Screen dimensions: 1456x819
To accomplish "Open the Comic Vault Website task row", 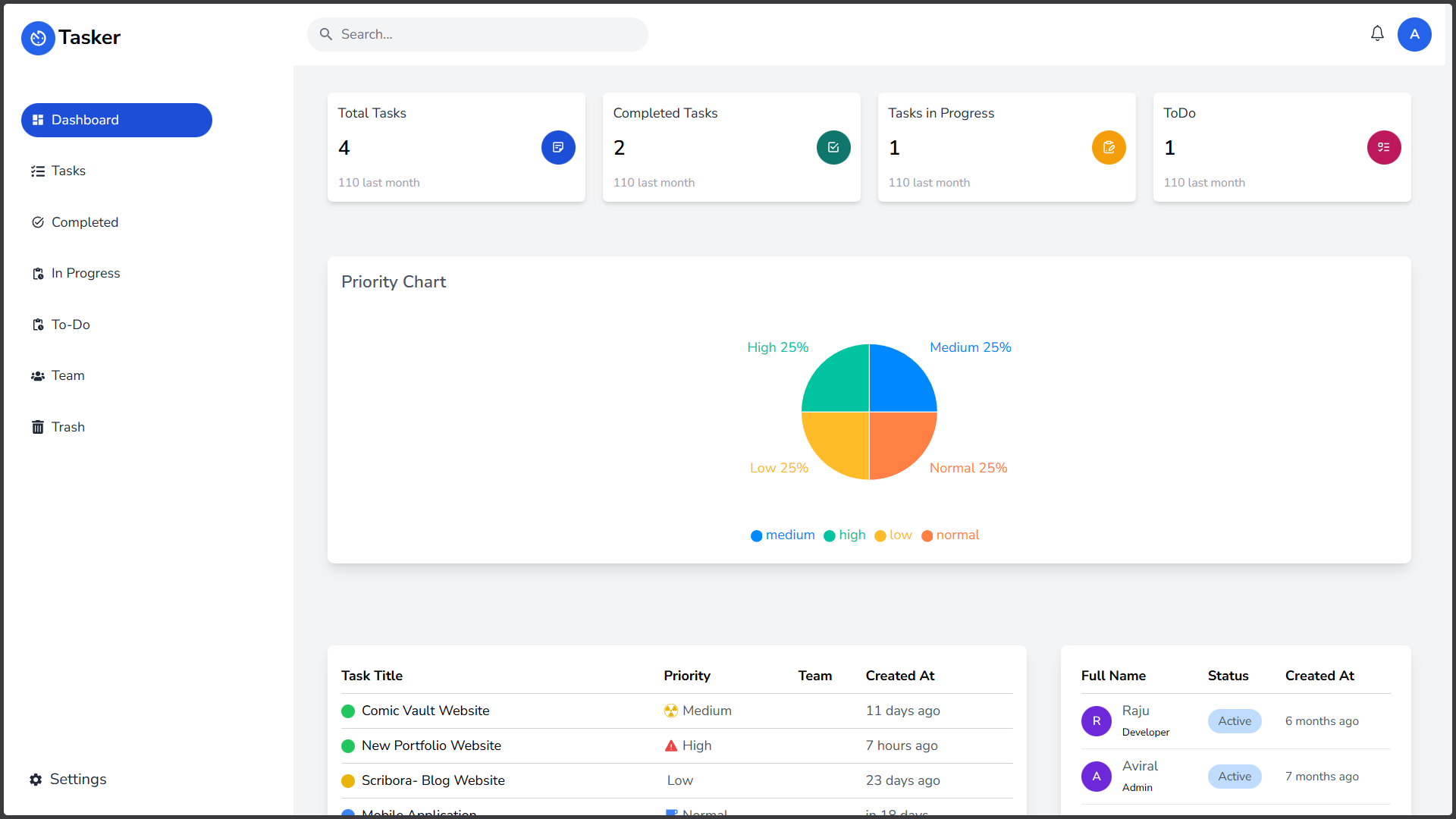I will click(x=425, y=711).
